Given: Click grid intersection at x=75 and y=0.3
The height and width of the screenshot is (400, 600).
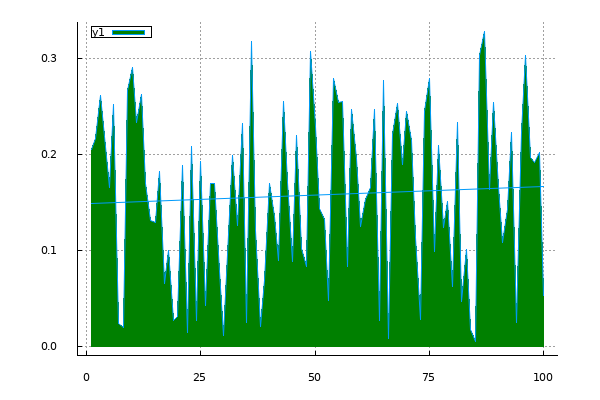Looking at the screenshot, I should pyautogui.click(x=429, y=58).
